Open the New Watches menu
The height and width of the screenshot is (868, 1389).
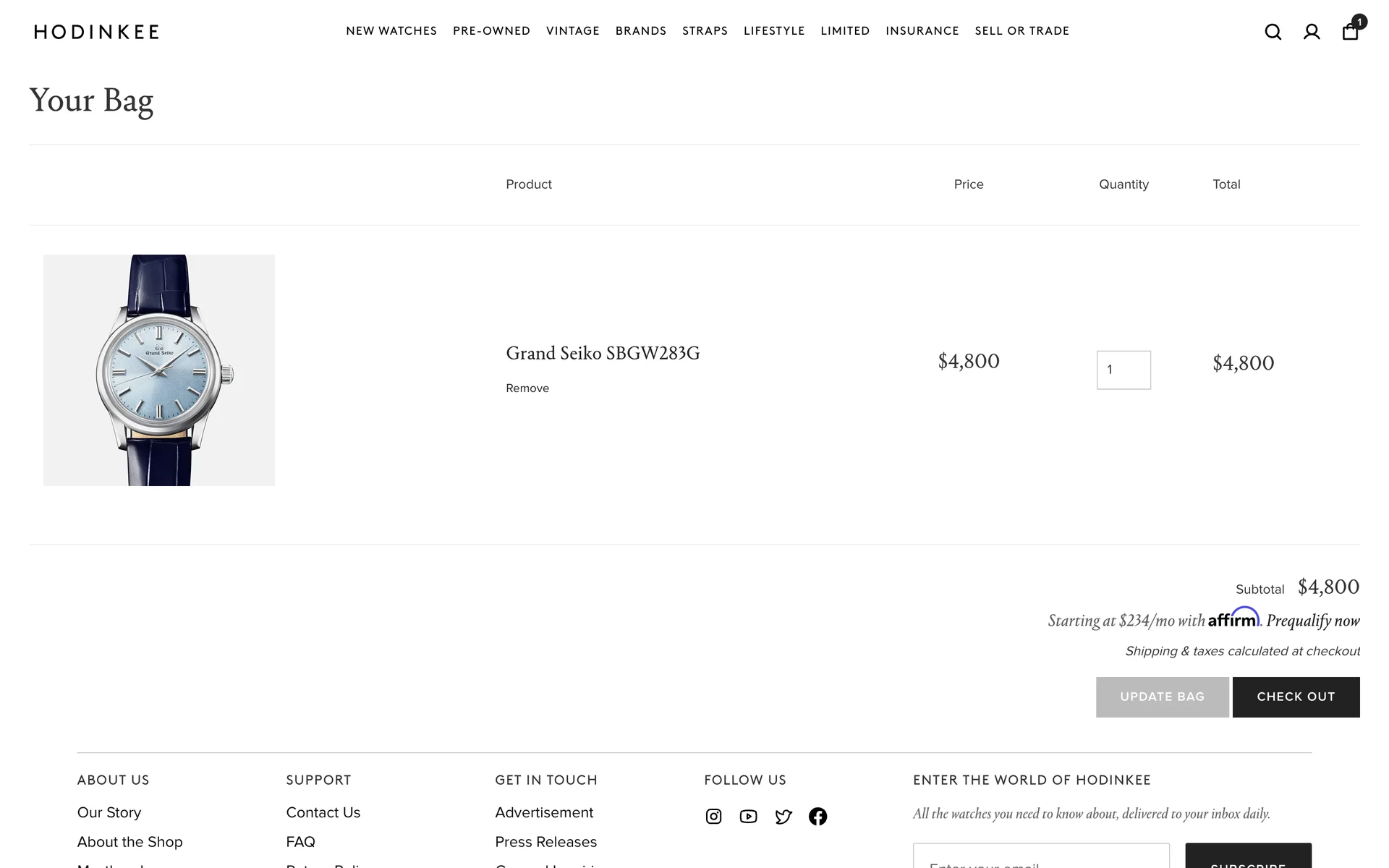pos(391,31)
